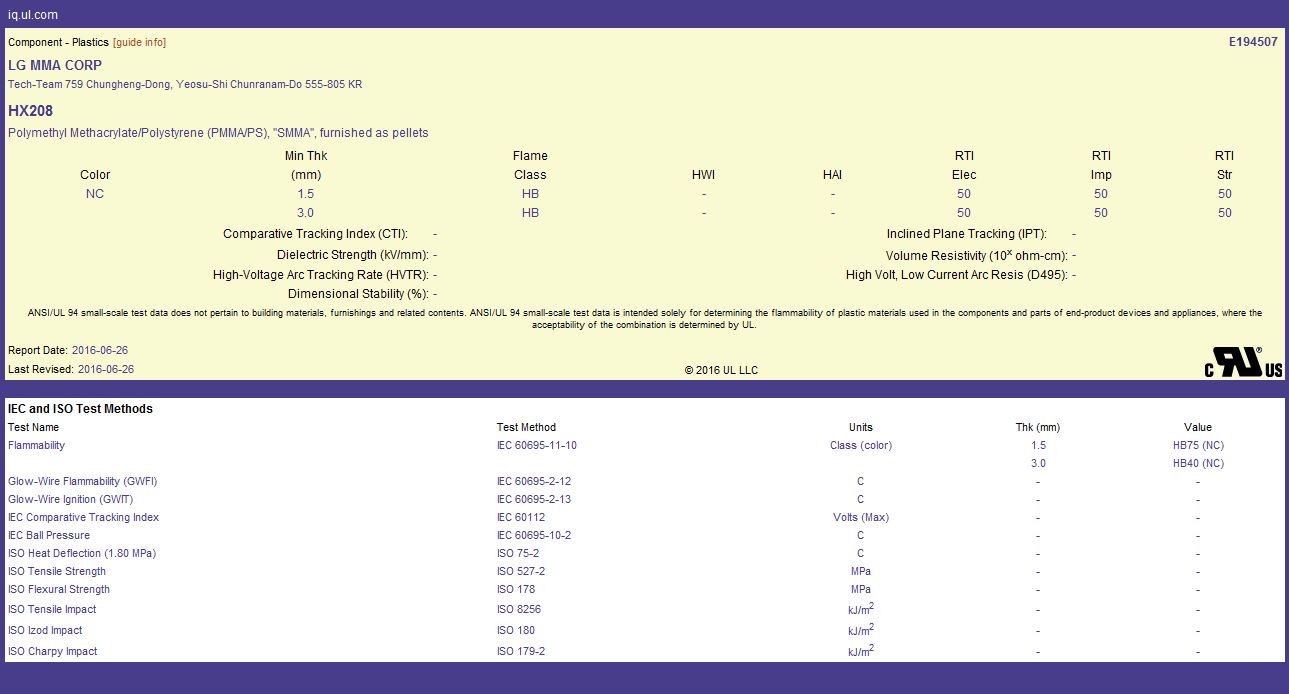Screen dimensions: 1289x694
Task: Click the Thk (mm) column header
Action: pos(1038,427)
